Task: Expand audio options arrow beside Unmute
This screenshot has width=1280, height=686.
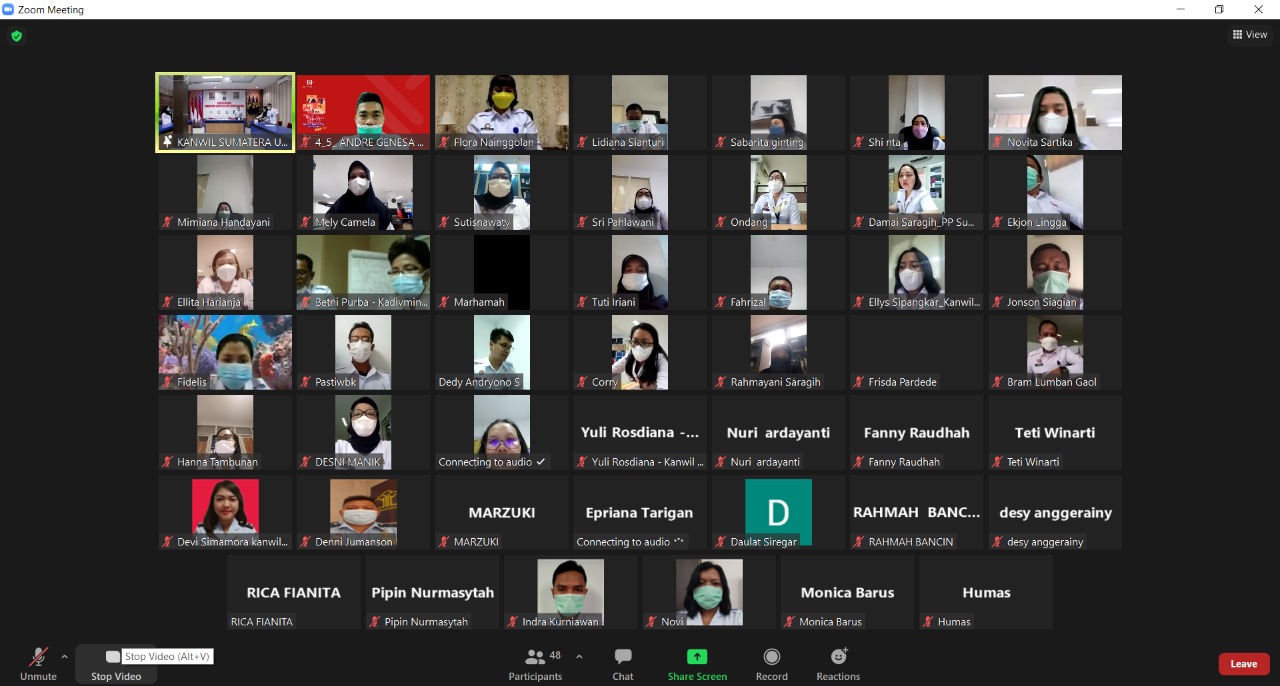Action: coord(64,657)
